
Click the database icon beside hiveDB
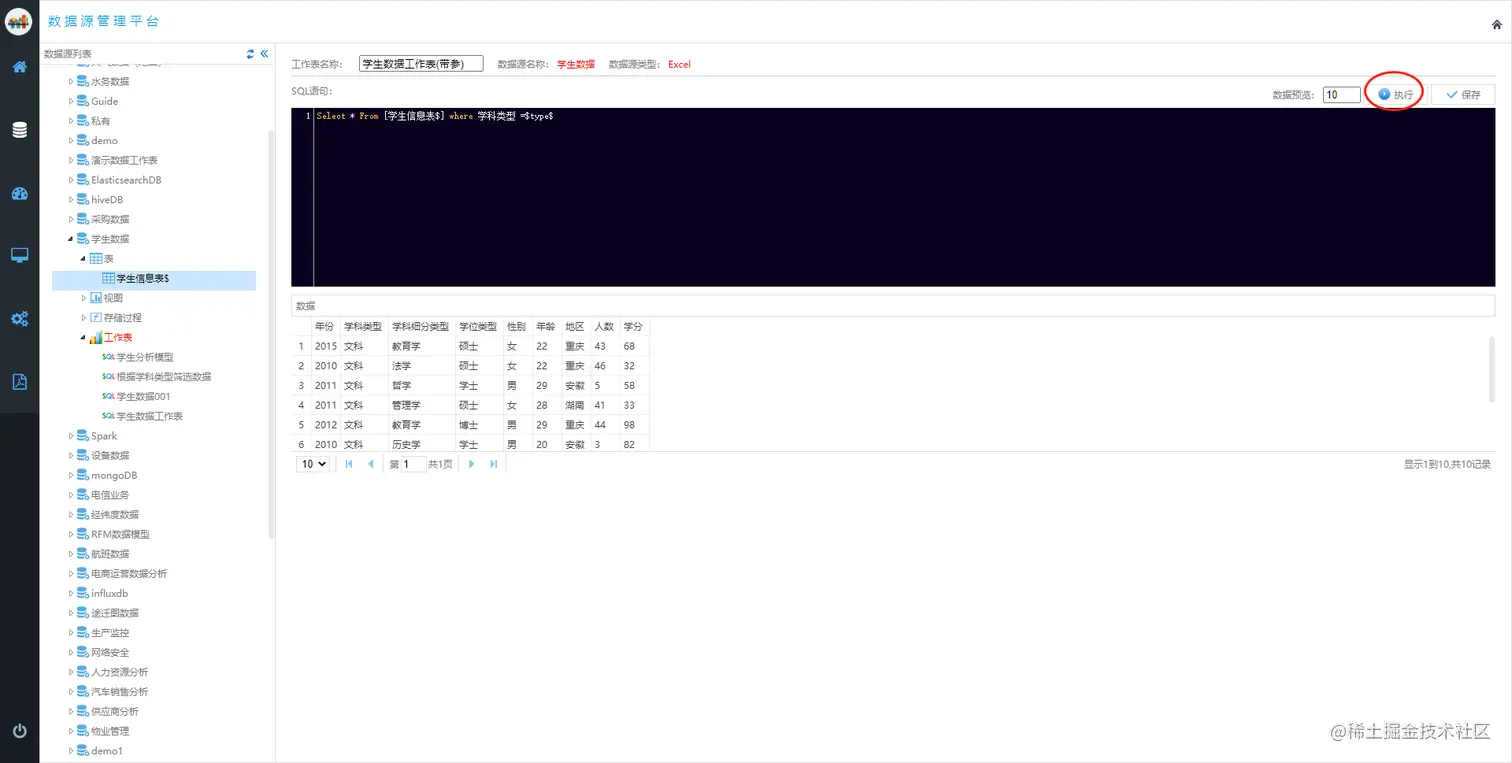tap(83, 199)
